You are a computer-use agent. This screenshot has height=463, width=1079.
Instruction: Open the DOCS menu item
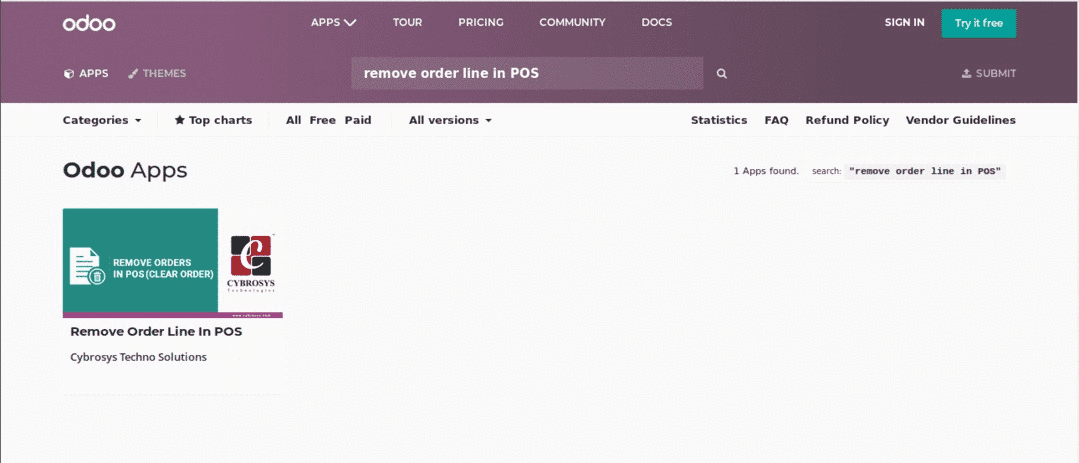coord(656,22)
